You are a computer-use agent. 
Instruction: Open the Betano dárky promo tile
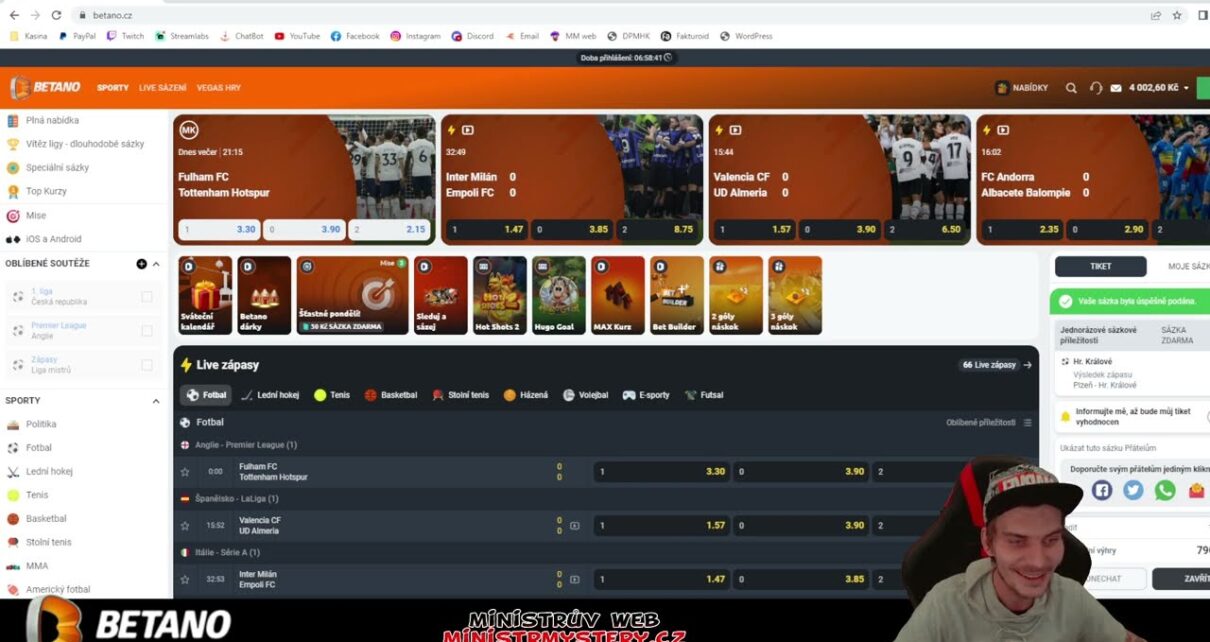click(x=264, y=295)
